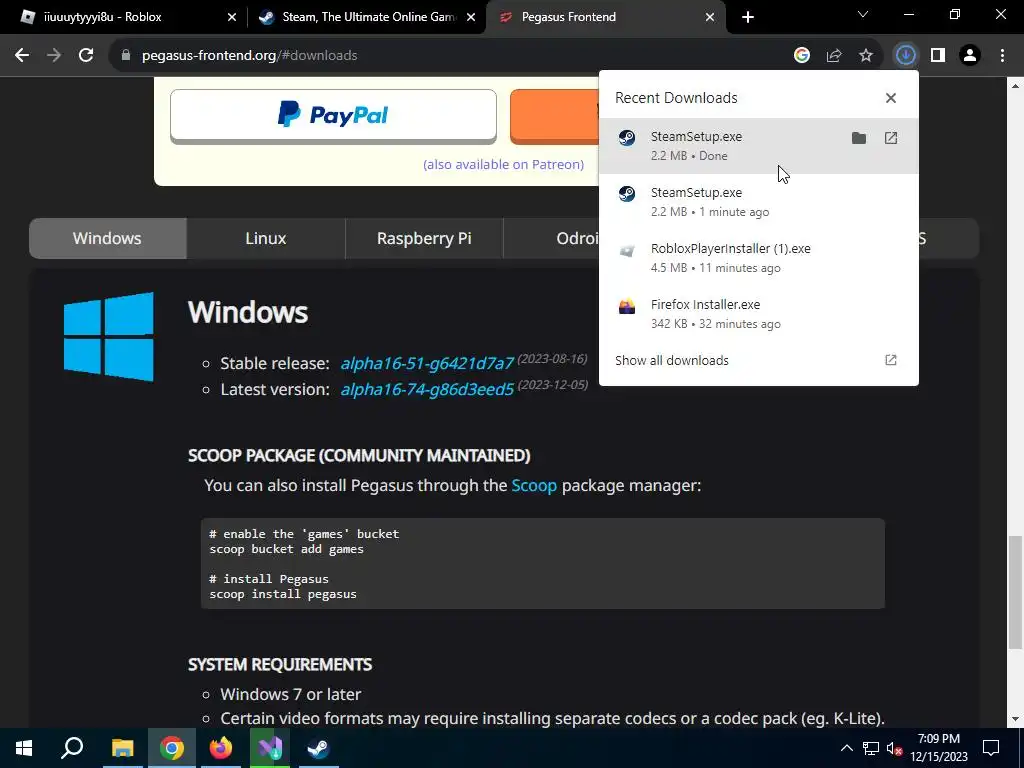
Task: Select the Odroid platform tab
Action: pos(552,238)
